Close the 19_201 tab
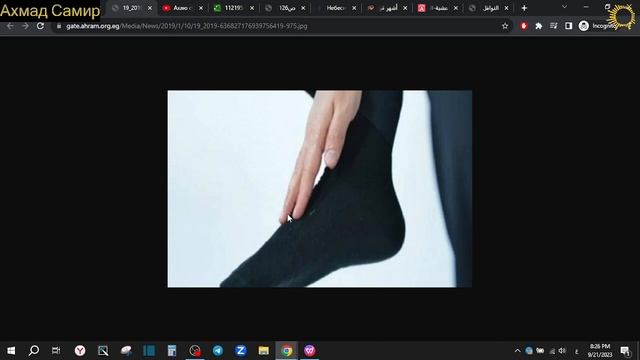 [150, 8]
